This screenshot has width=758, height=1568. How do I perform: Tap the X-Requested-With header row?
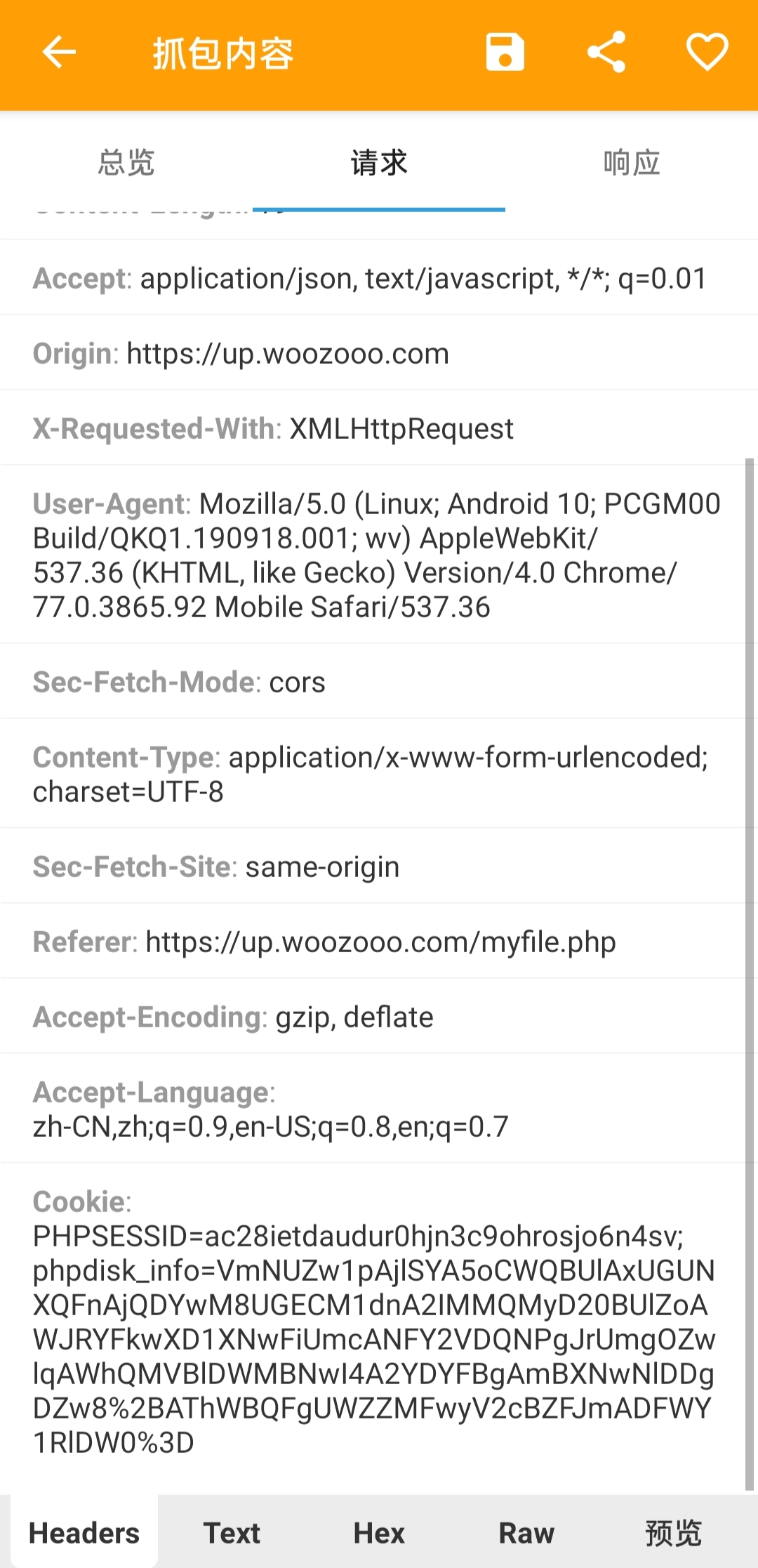[x=372, y=428]
